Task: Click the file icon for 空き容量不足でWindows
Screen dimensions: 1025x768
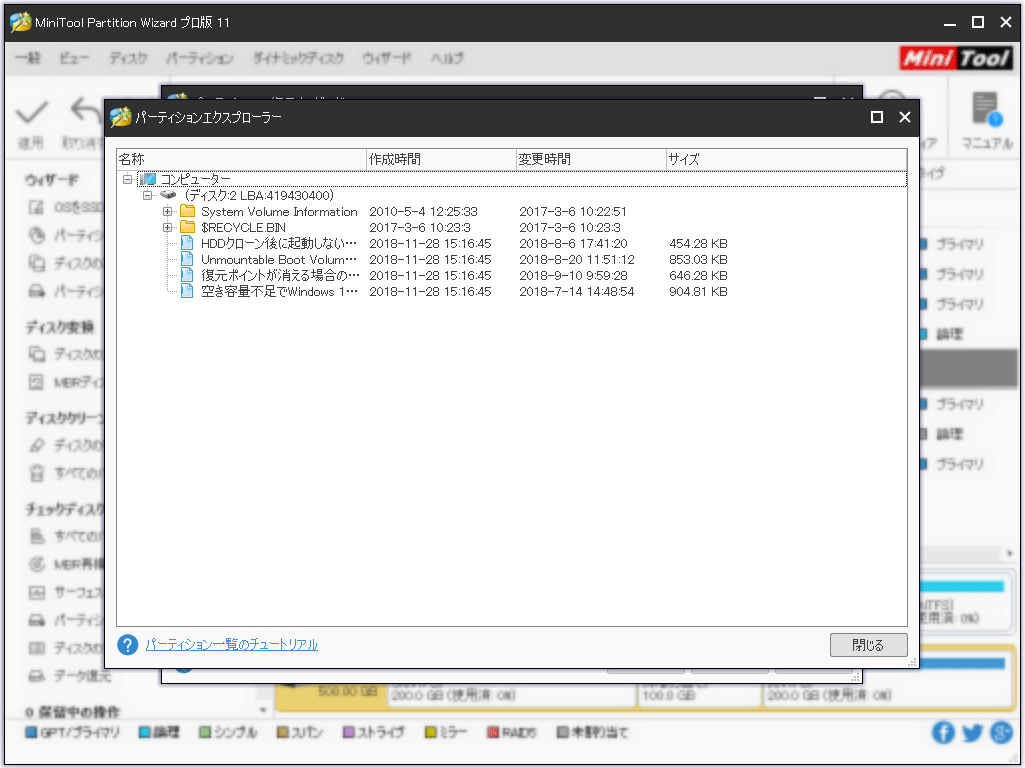Action: click(187, 292)
